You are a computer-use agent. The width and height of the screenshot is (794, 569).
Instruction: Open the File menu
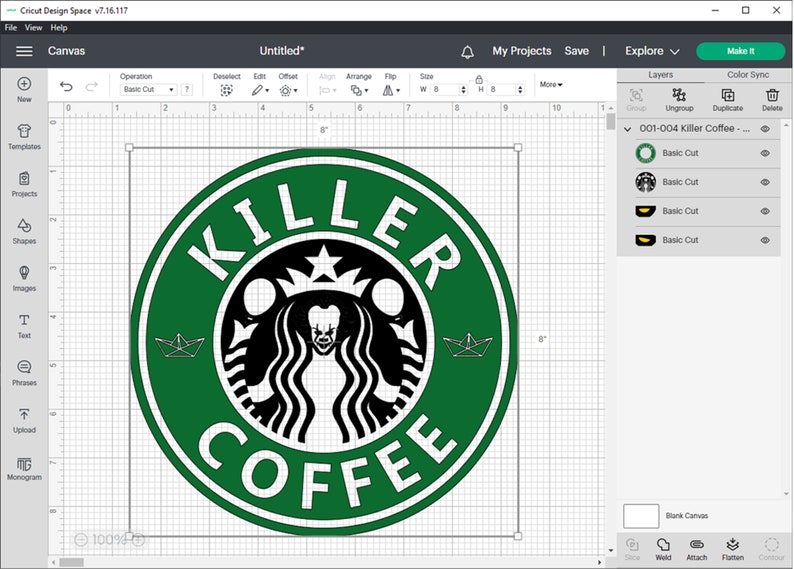tap(11, 28)
